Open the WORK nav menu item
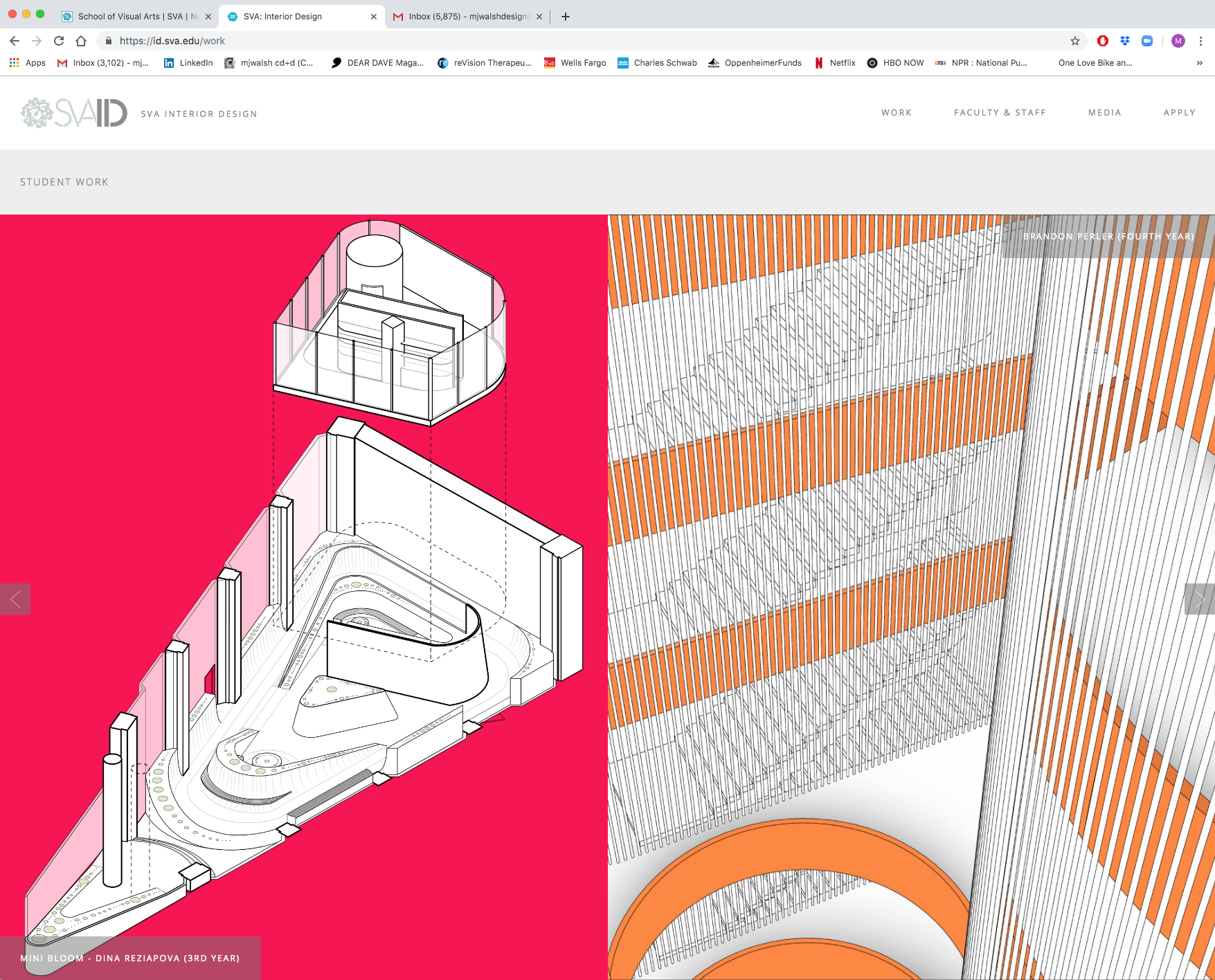 click(897, 113)
